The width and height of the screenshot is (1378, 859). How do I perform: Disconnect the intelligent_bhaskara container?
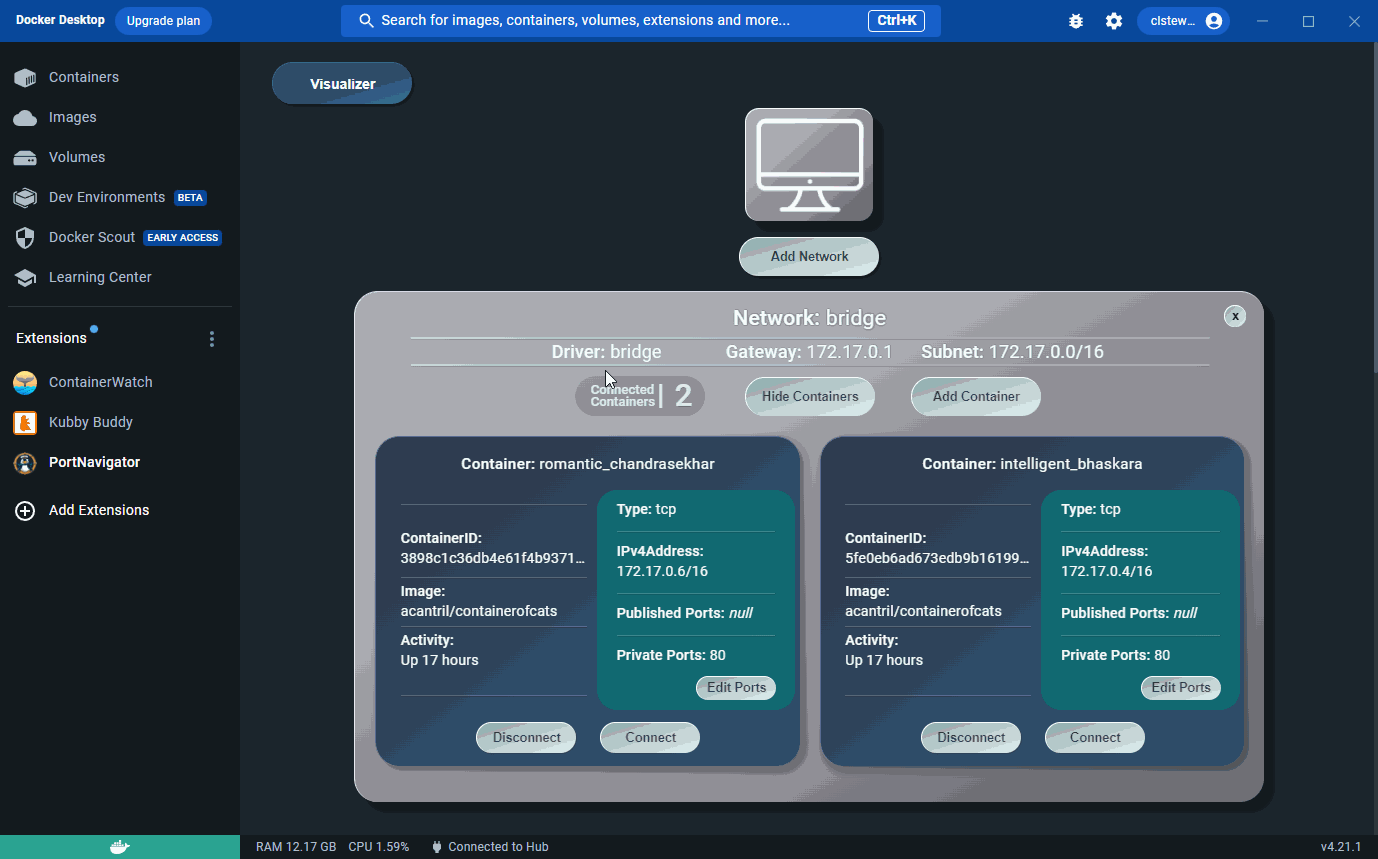[x=971, y=738]
